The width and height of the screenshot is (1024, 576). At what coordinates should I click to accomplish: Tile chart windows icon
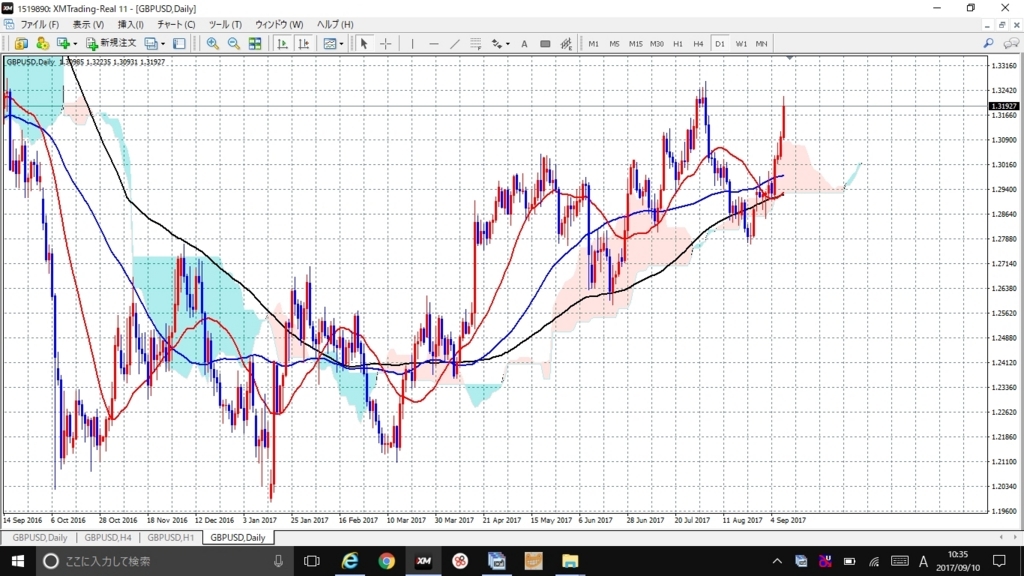tap(255, 44)
